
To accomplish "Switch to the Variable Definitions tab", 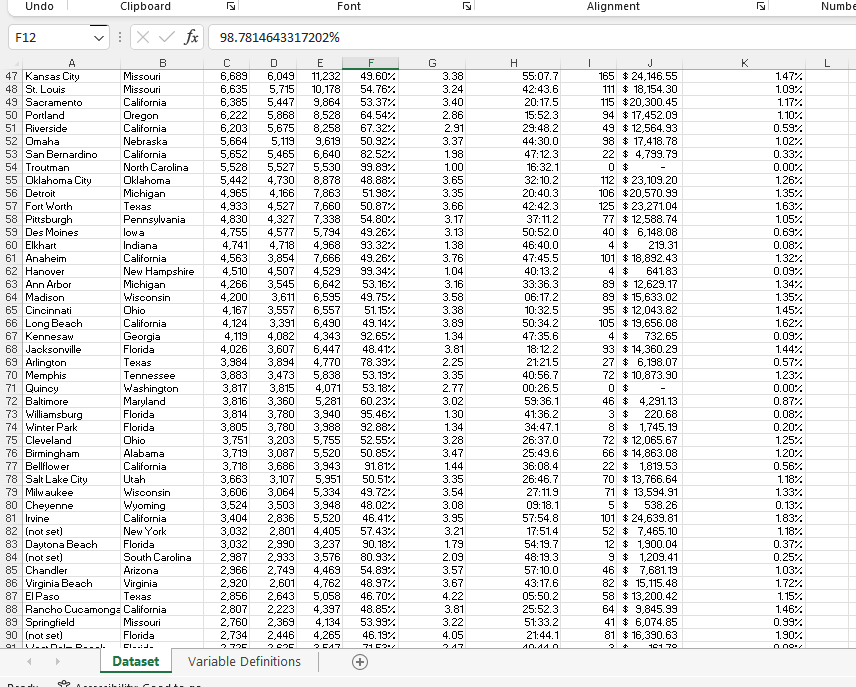I will click(244, 662).
